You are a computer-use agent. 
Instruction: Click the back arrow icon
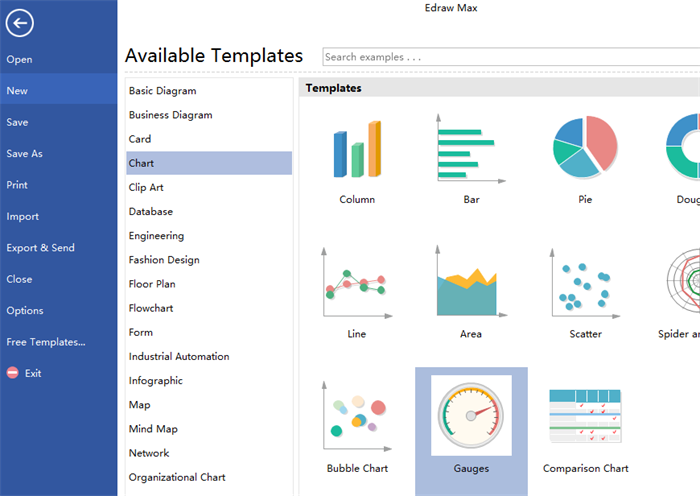(18, 25)
